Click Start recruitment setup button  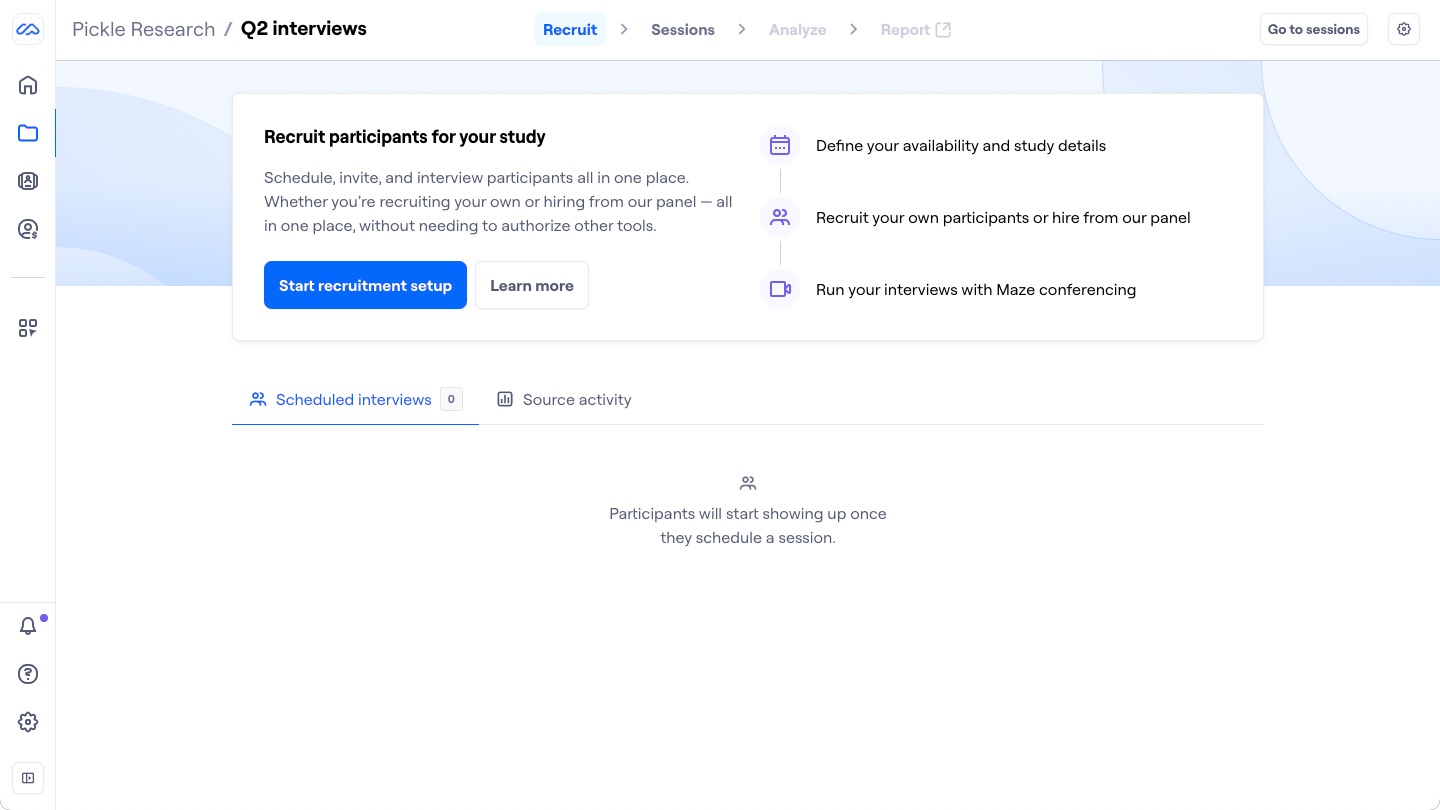[365, 285]
